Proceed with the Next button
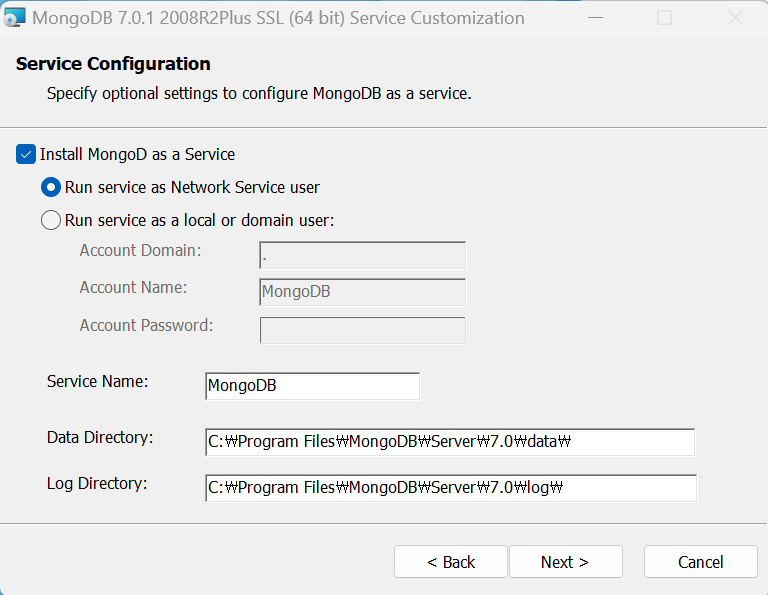Viewport: 768px width, 595px height. click(566, 562)
